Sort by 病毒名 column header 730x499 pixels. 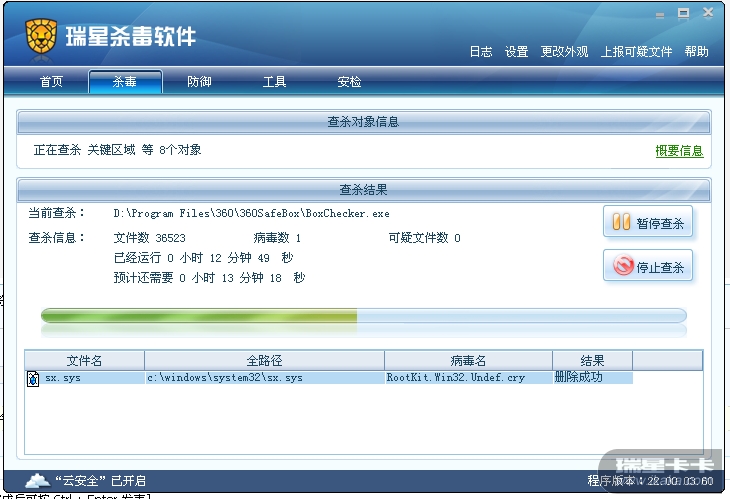point(468,361)
